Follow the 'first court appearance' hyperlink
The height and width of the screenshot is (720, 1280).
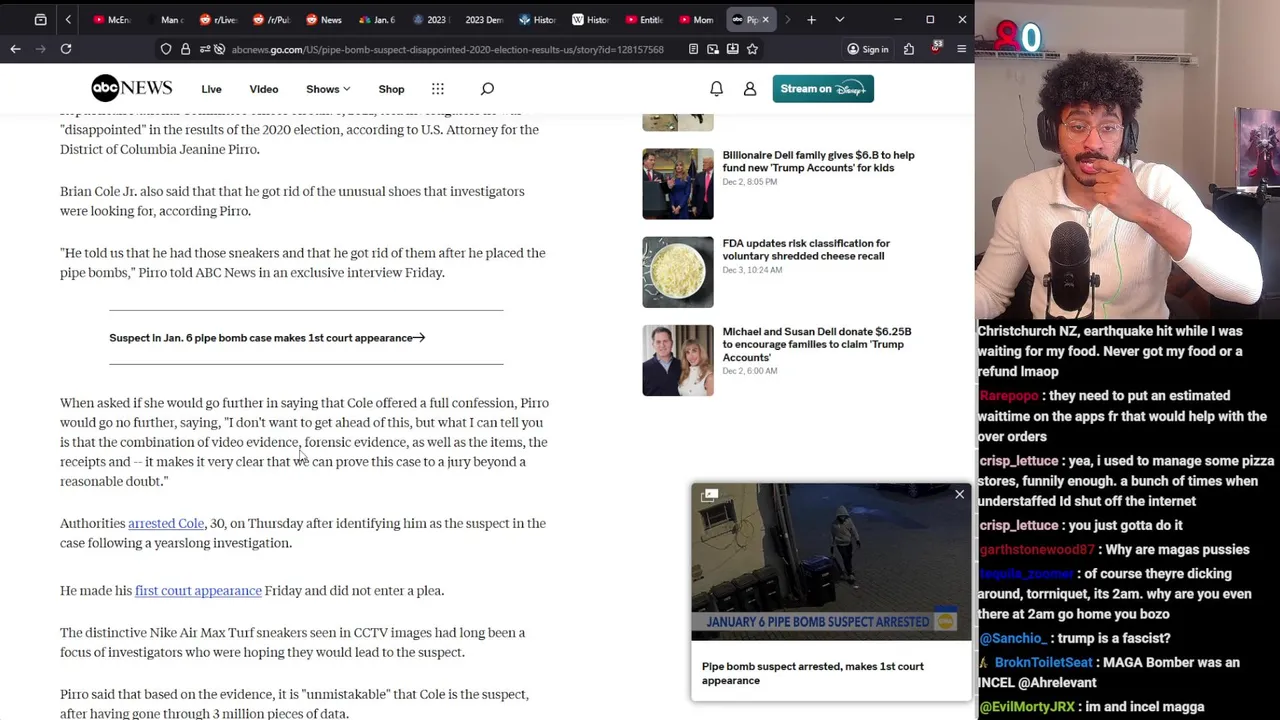pos(198,591)
